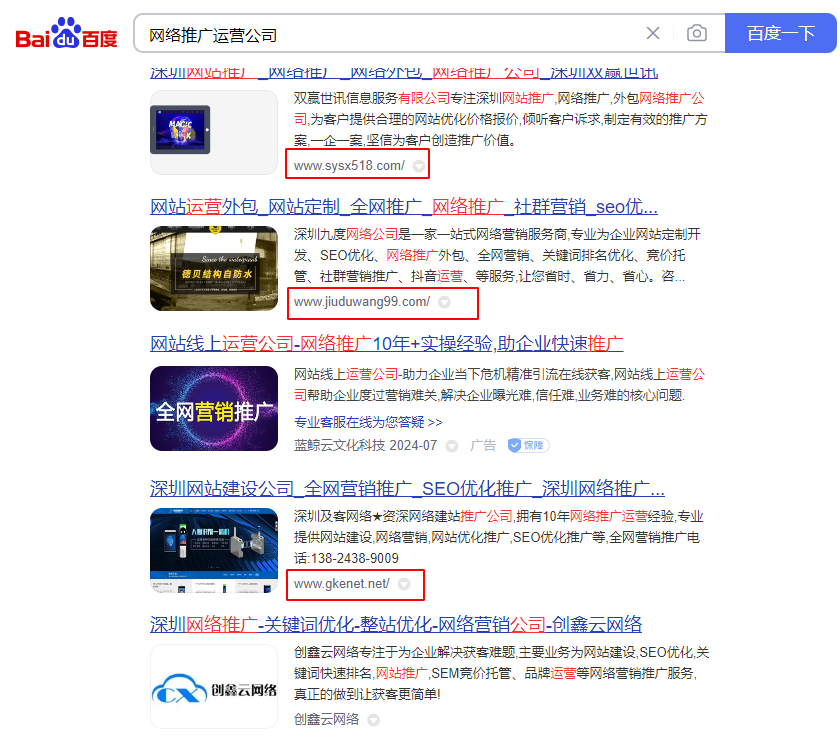Image resolution: width=840 pixels, height=746 pixels.
Task: Click description starting 网站线上运营公司-助力企业
Action: pyautogui.click(x=499, y=385)
